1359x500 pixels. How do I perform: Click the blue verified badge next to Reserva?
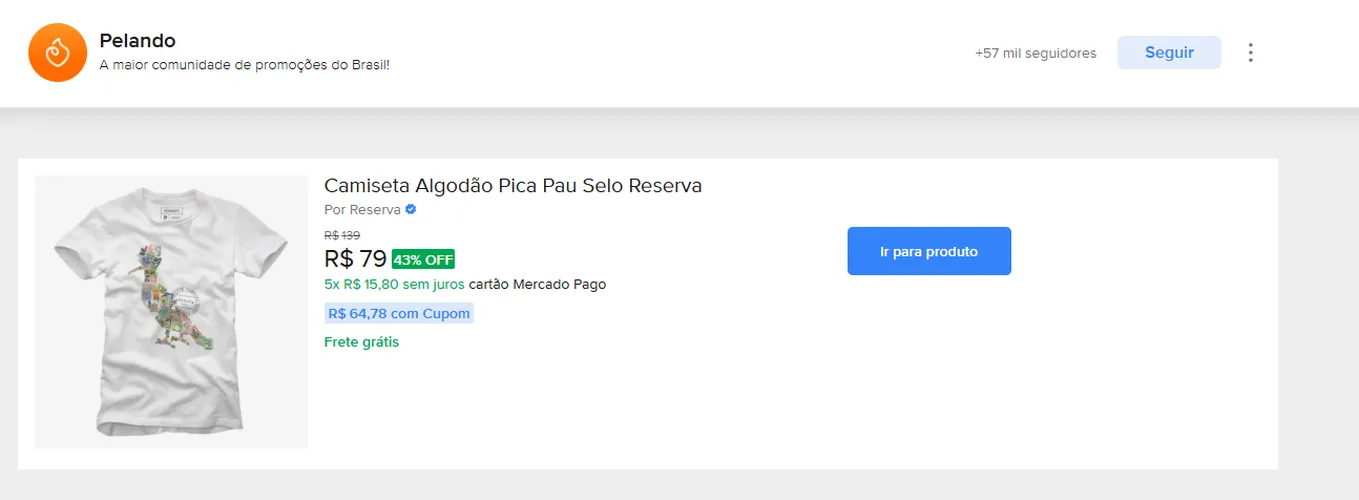411,210
